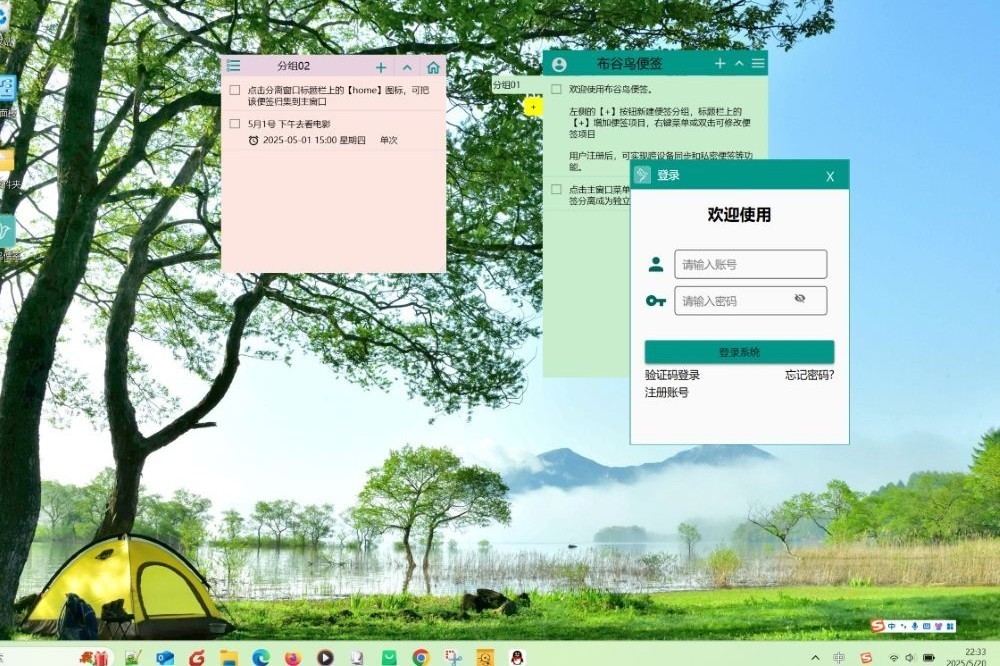Open the hamburger menu in 布谷鸟便签 header
Image resolution: width=1000 pixels, height=666 pixels.
(x=758, y=64)
